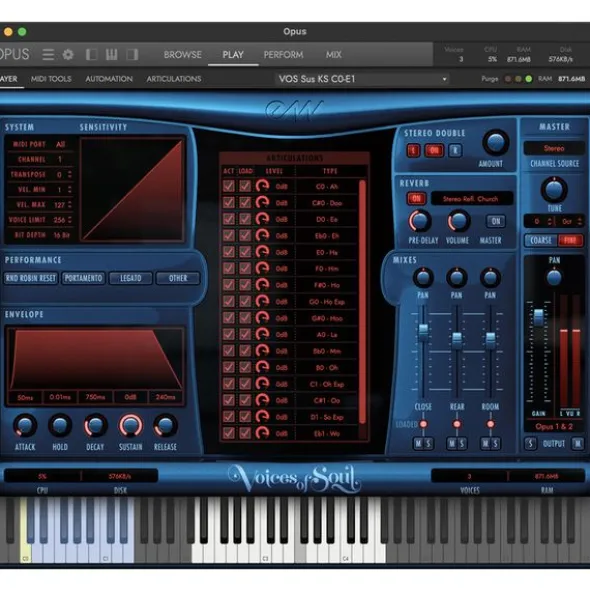Viewport: 590px width, 591px height.
Task: Switch to the Browse tab
Action: [x=182, y=55]
